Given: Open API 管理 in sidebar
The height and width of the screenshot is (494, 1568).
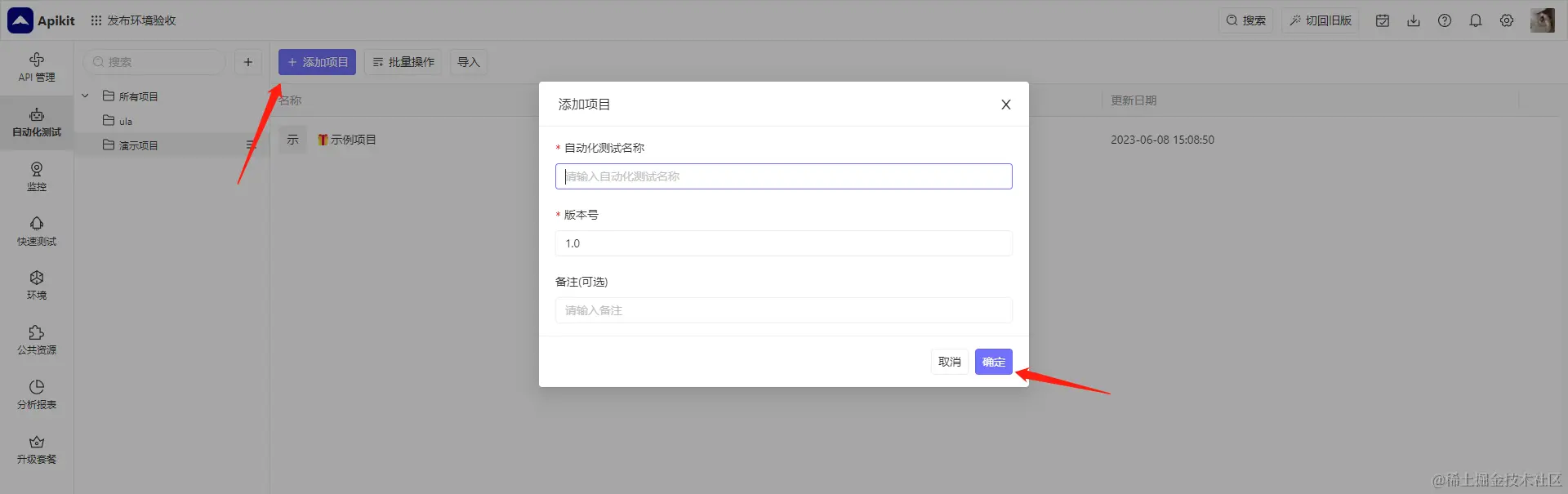Looking at the screenshot, I should 37,67.
